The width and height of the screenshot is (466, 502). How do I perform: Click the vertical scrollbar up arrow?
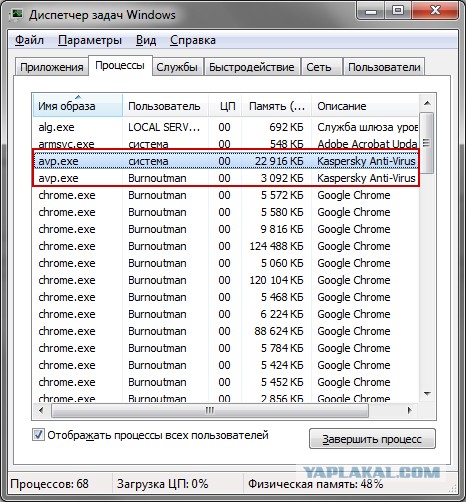click(427, 104)
